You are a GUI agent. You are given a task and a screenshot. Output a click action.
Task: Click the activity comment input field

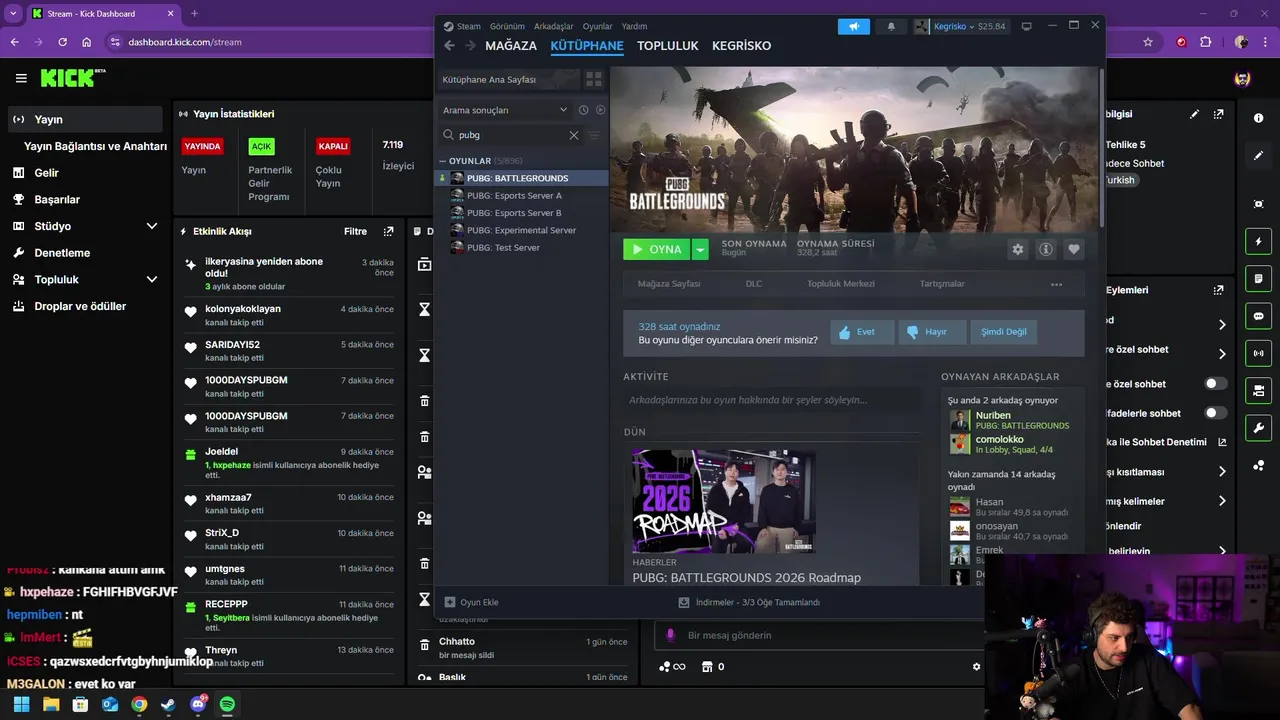point(771,400)
